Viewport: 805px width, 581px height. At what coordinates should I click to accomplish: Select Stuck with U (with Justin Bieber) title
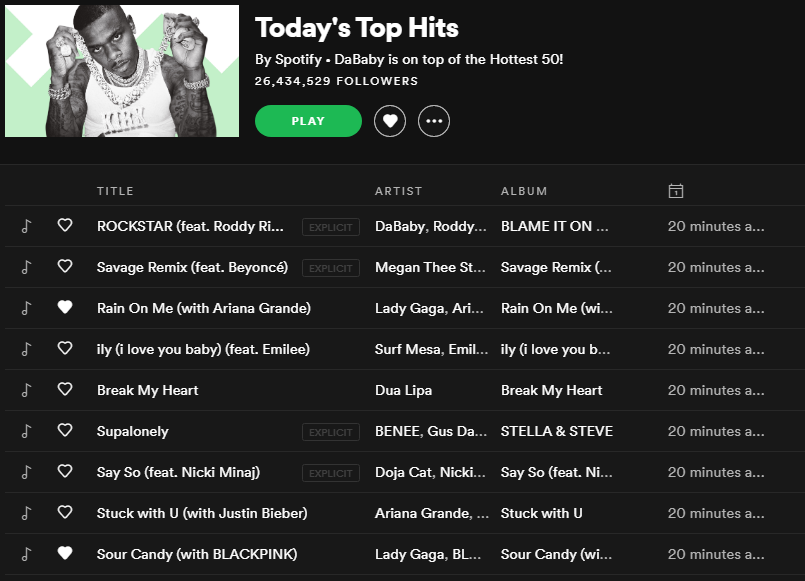(202, 514)
